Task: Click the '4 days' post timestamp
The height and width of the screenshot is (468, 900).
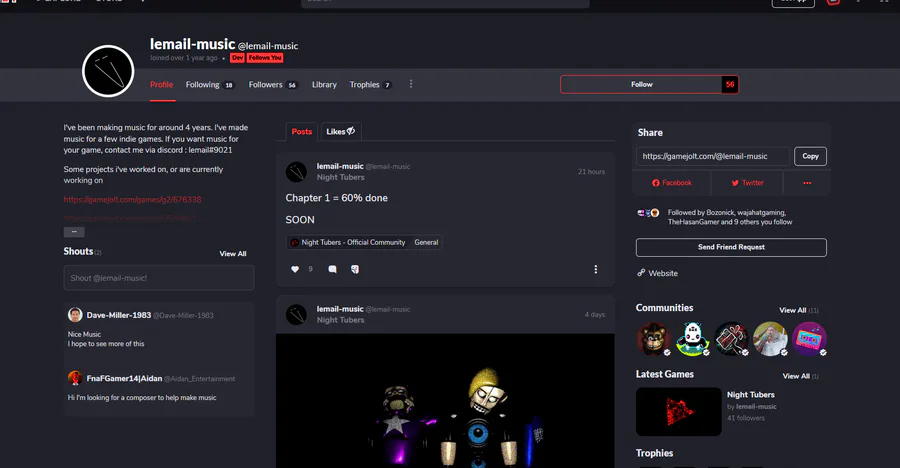Action: pos(595,315)
